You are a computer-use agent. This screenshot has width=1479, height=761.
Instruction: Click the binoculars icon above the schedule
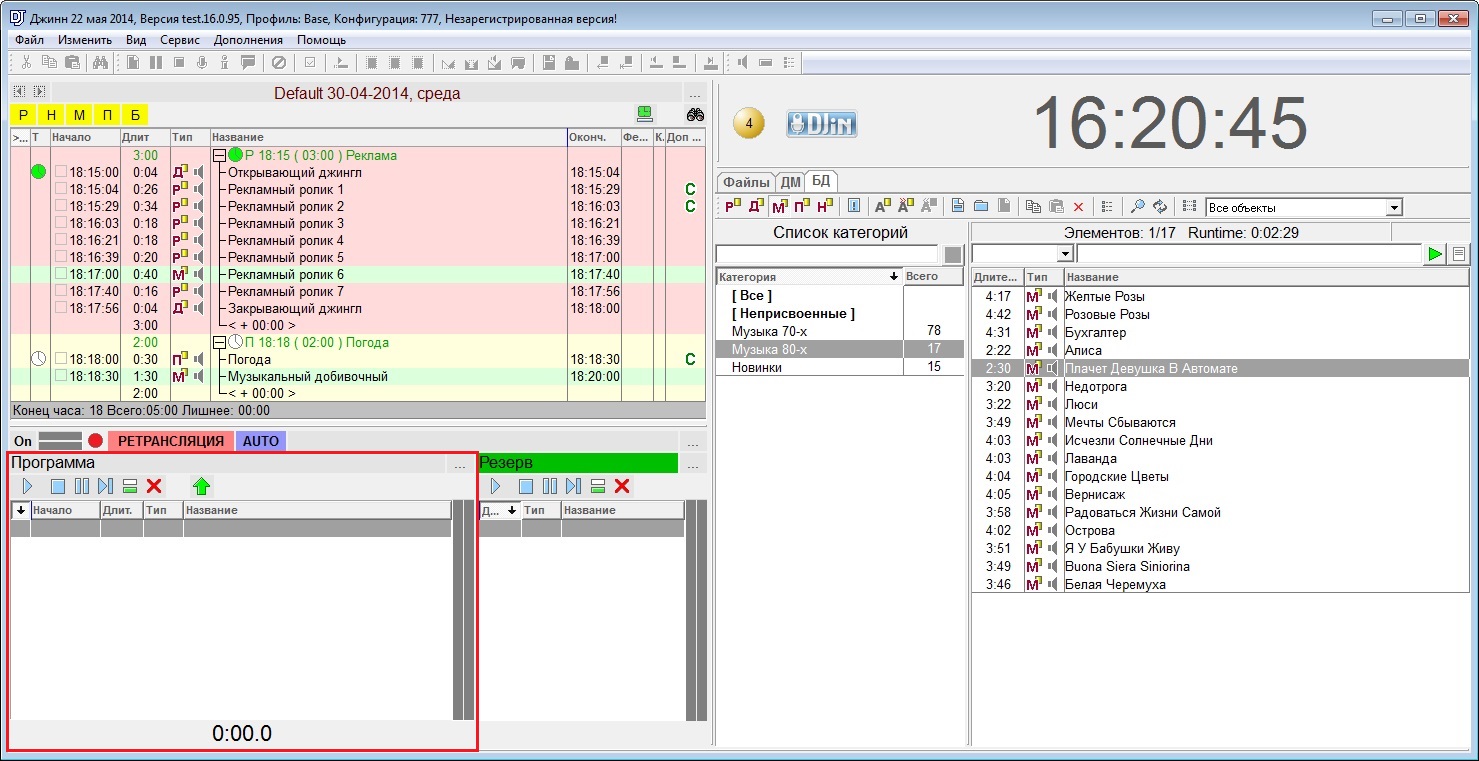(695, 114)
